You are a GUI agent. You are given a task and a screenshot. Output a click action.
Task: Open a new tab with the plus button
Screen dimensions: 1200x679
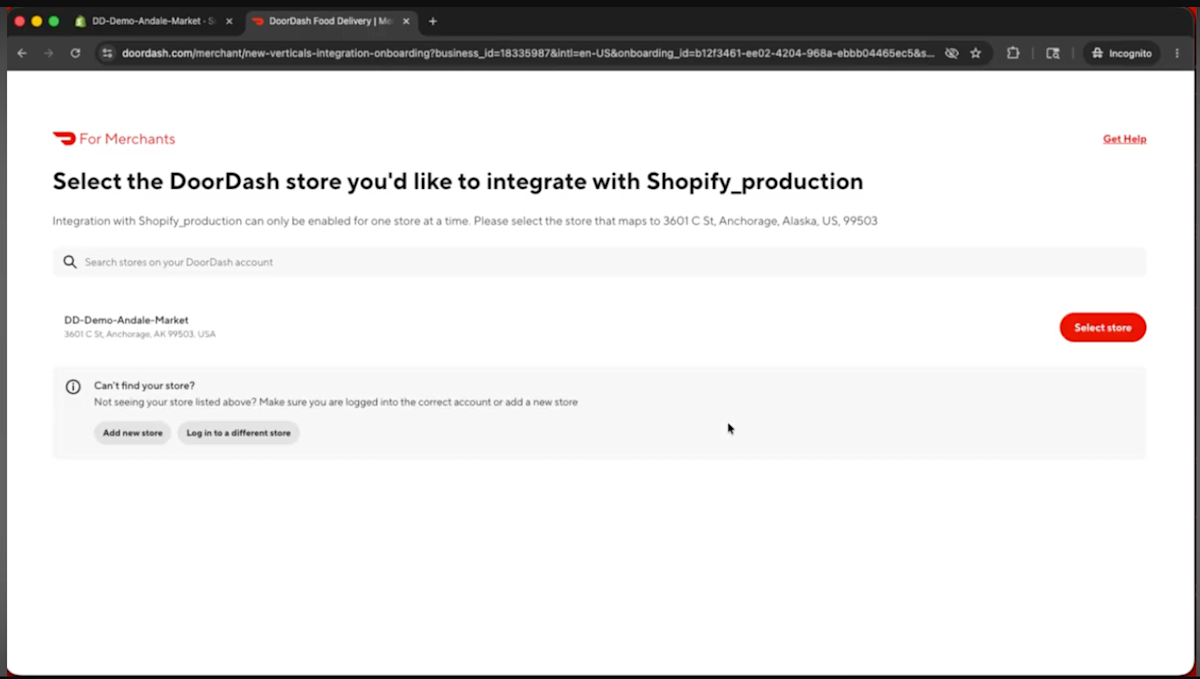pyautogui.click(x=433, y=21)
